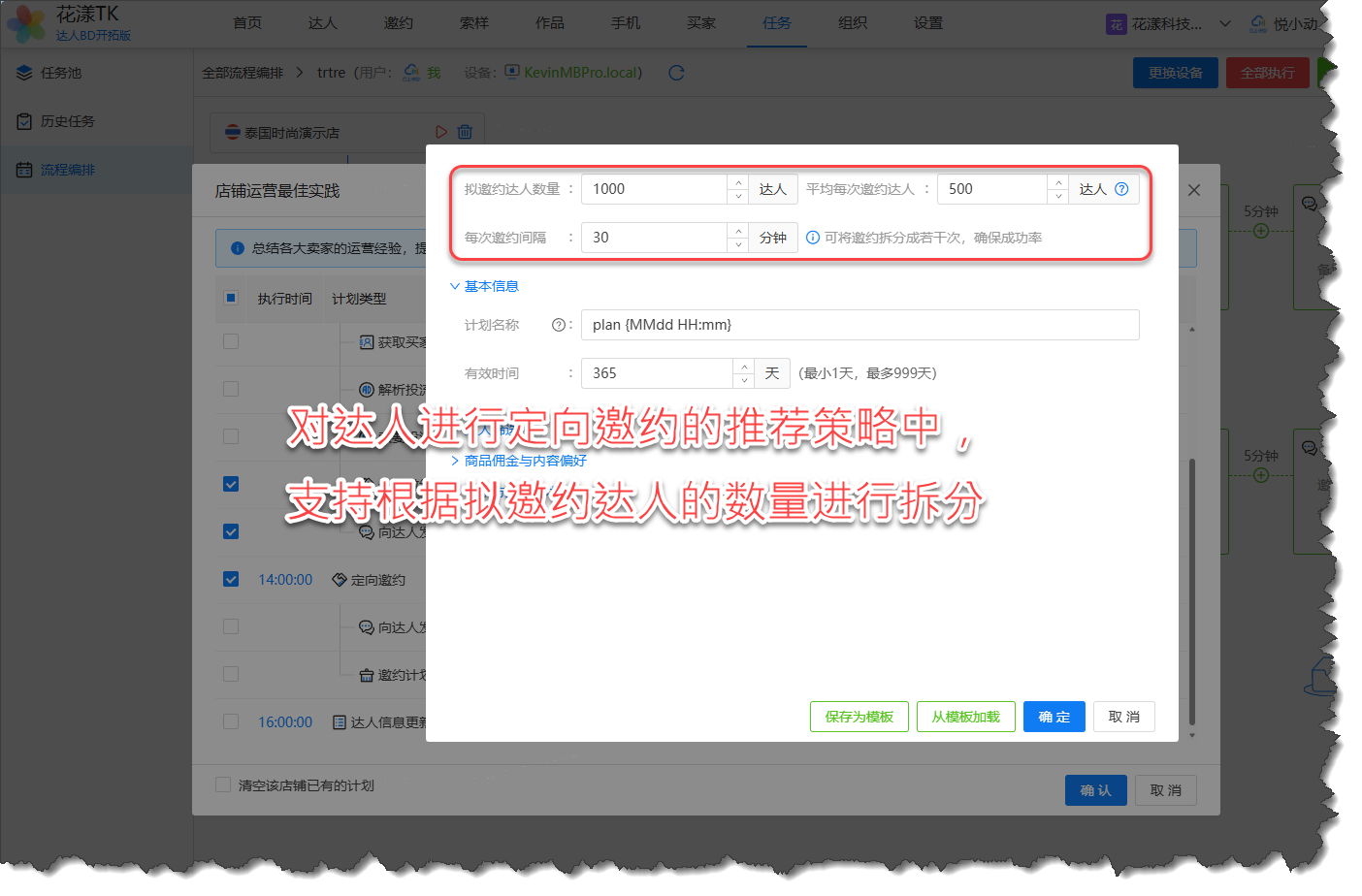The height and width of the screenshot is (896, 1362).
Task: Click the 保存为模板 button
Action: pyautogui.click(x=859, y=717)
